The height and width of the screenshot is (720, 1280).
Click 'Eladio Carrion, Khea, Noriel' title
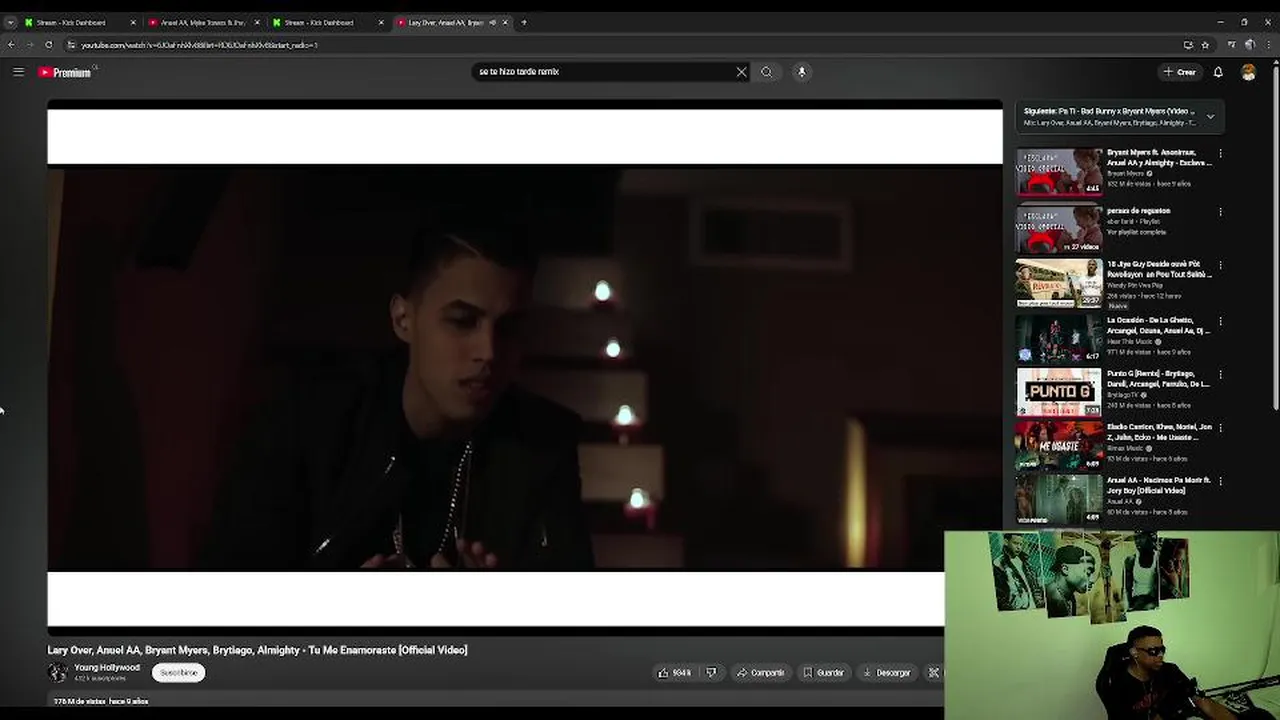pos(1158,431)
